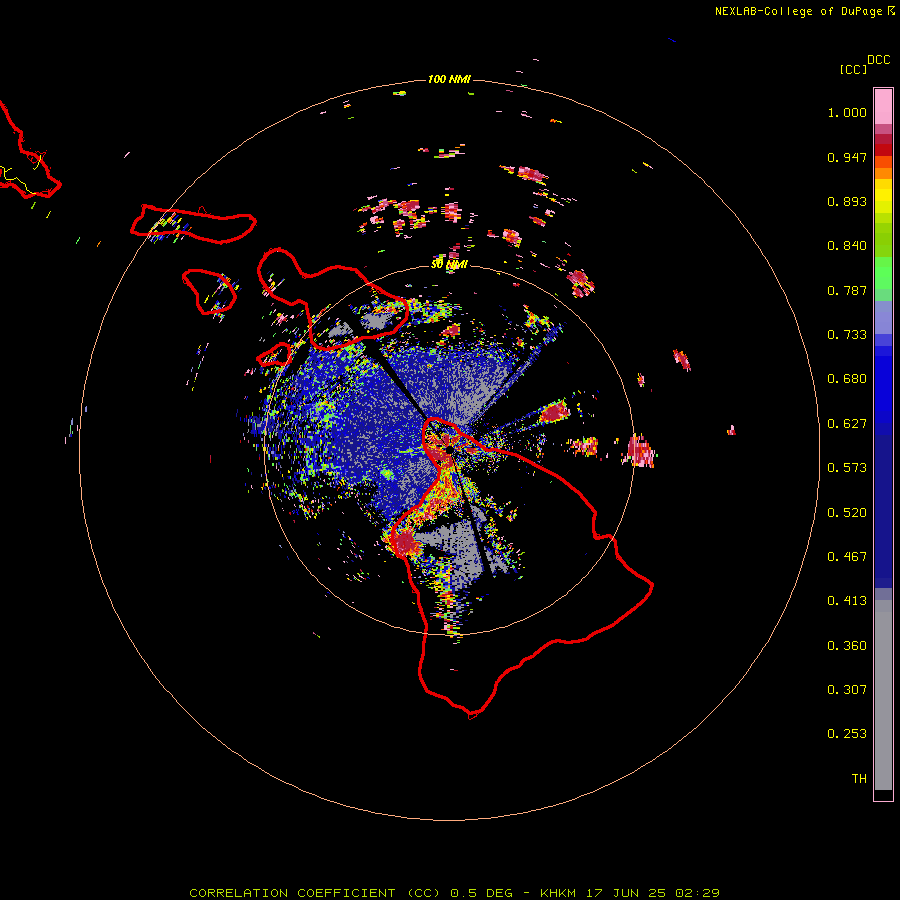Click the 1.000 color scale value

point(847,112)
